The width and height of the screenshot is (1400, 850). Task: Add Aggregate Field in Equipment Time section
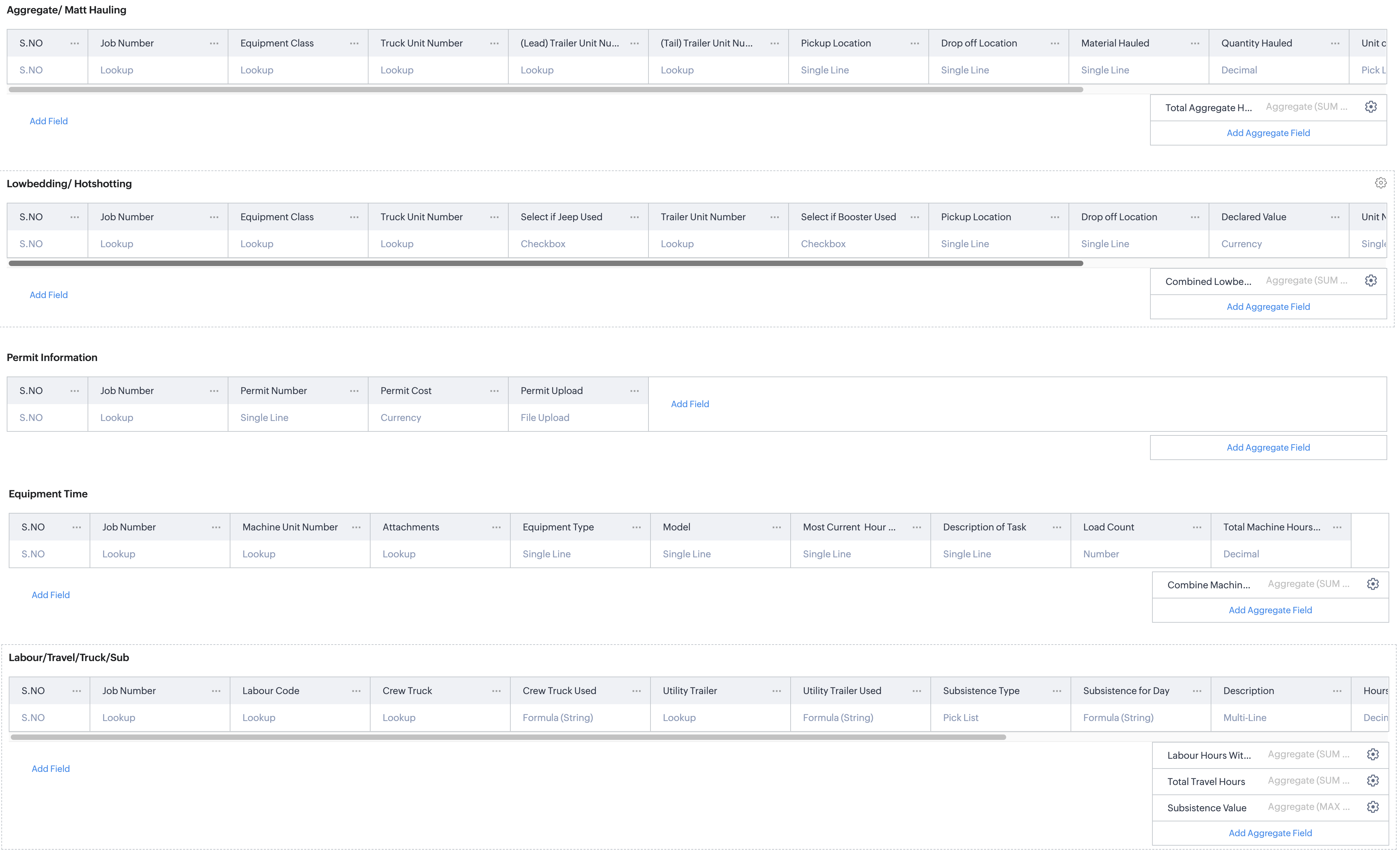click(x=1270, y=610)
